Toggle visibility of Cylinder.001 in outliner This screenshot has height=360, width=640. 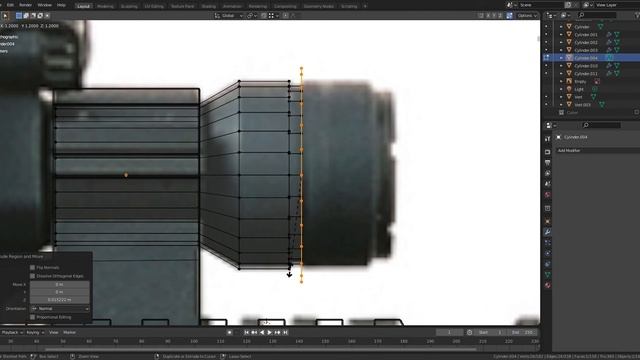547,35
